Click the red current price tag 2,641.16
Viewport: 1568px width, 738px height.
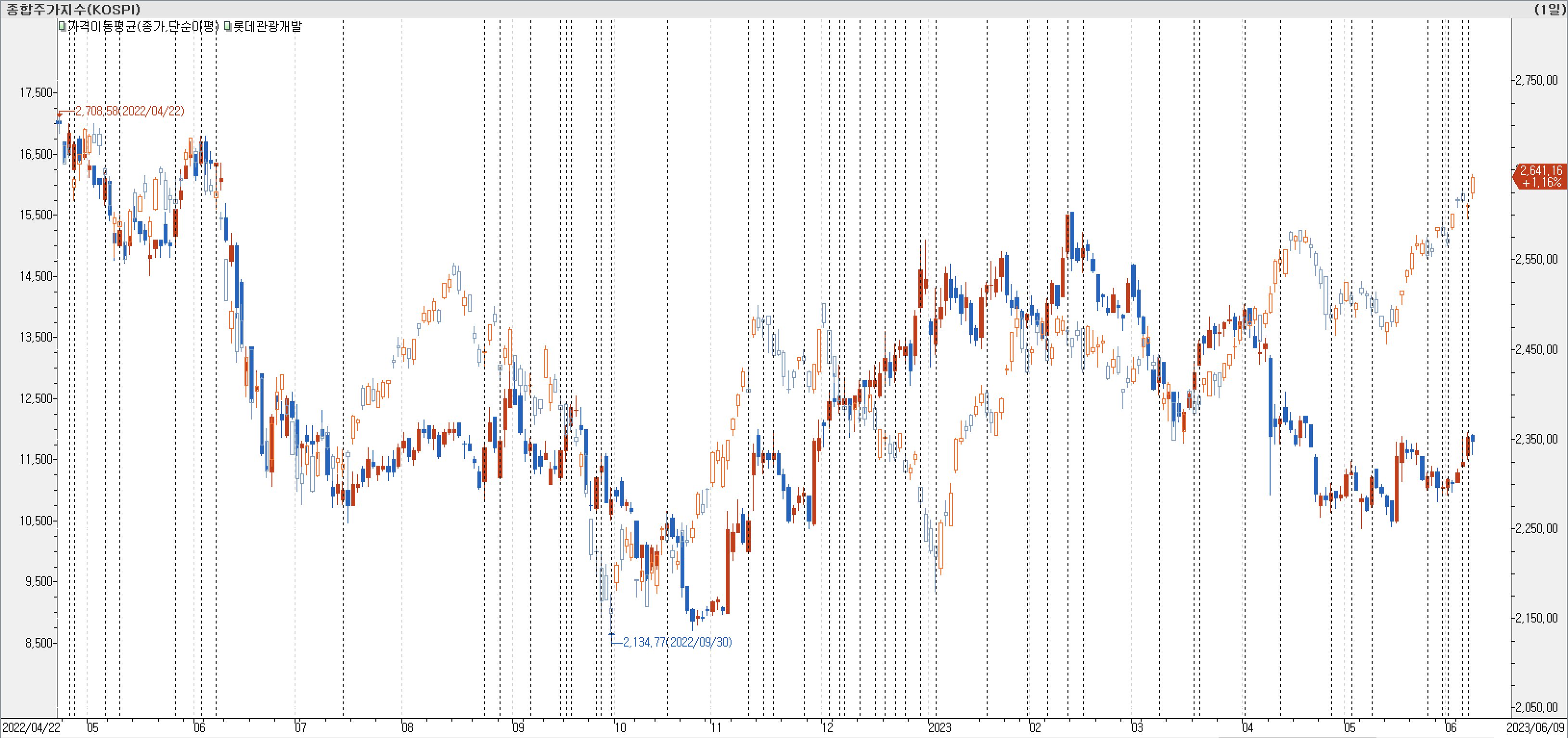(1540, 177)
